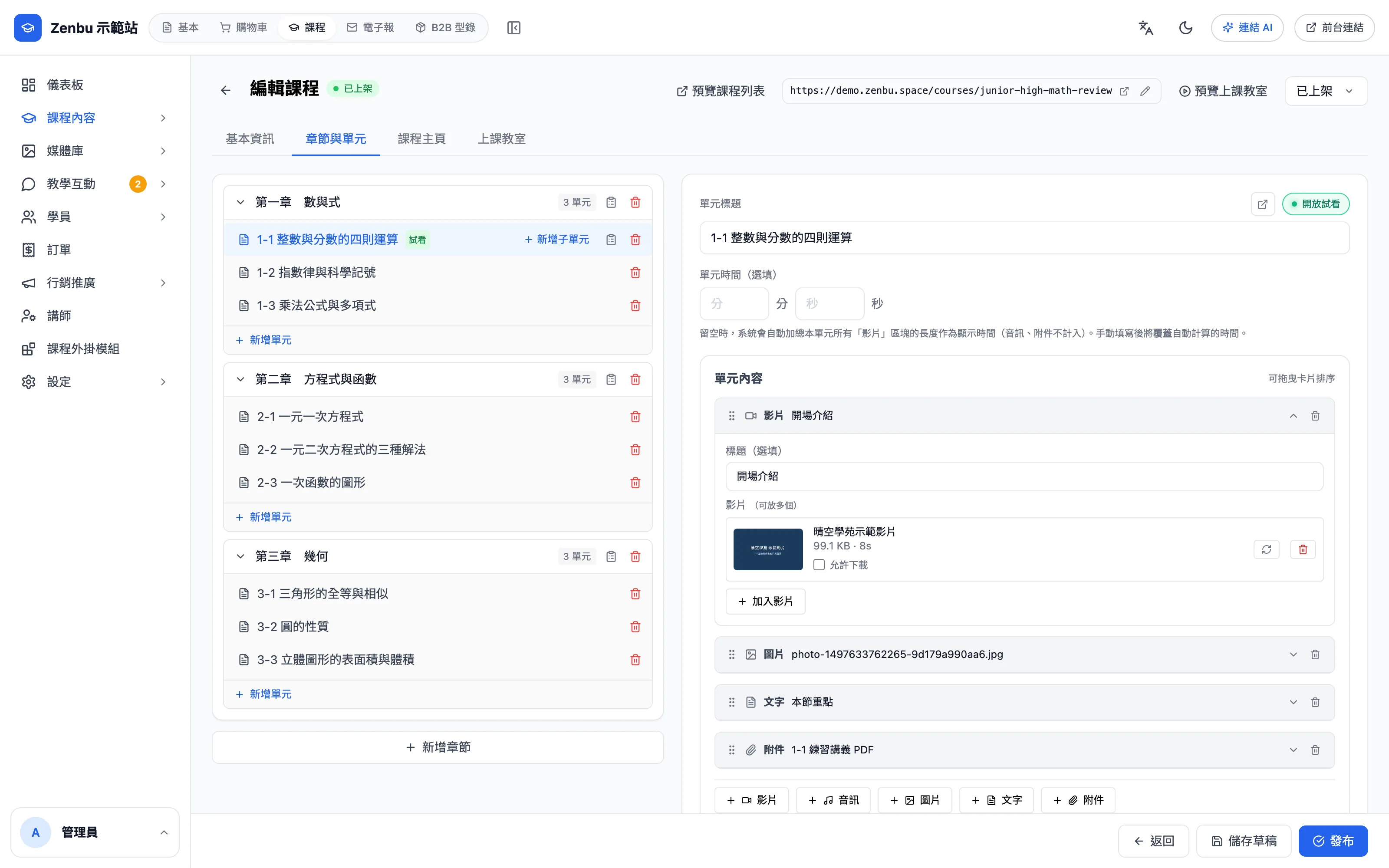Viewport: 1389px width, 868px height.
Task: Click the 單元標題 input field
Action: click(1024, 238)
